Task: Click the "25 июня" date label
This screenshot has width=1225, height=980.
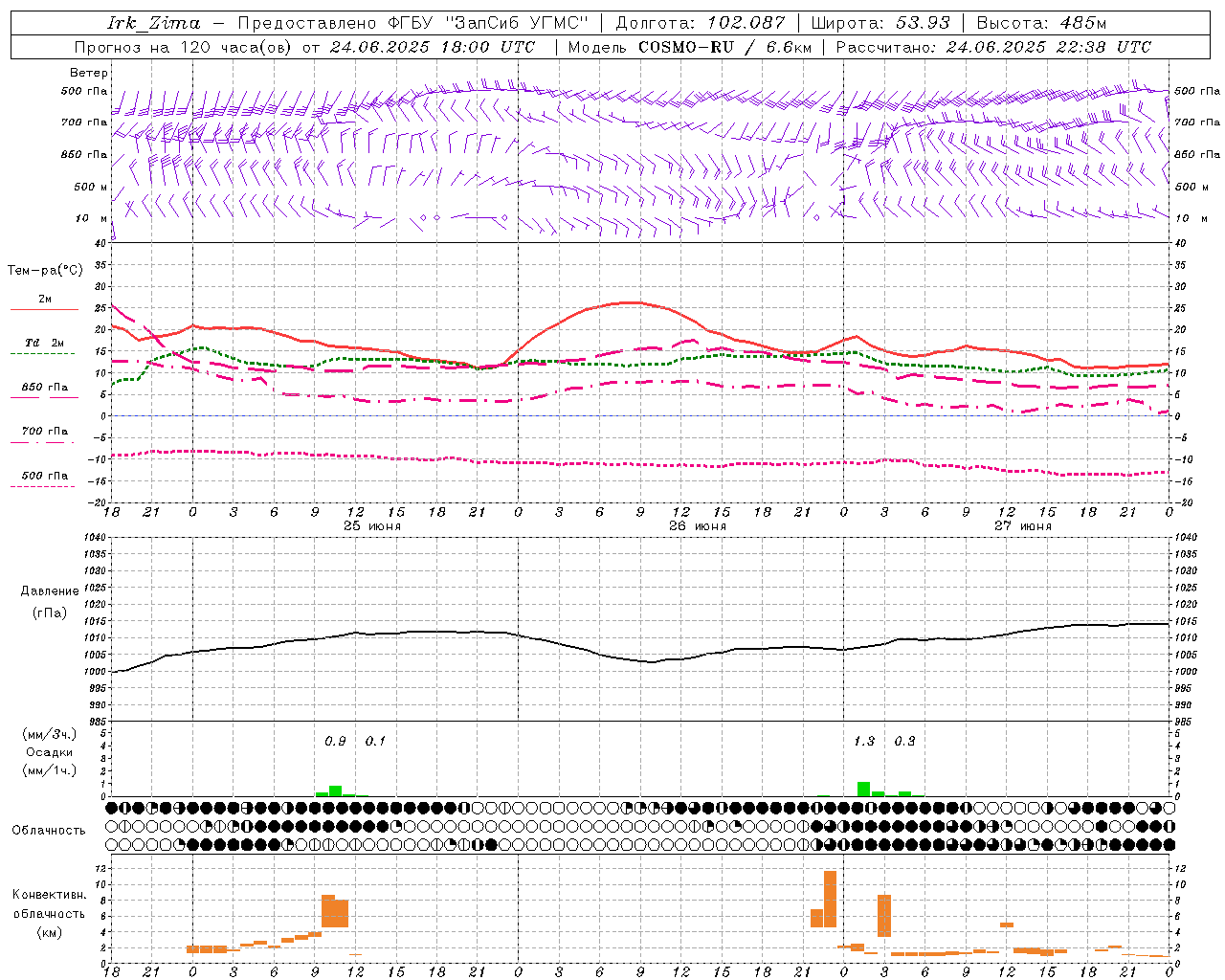Action: point(371,526)
